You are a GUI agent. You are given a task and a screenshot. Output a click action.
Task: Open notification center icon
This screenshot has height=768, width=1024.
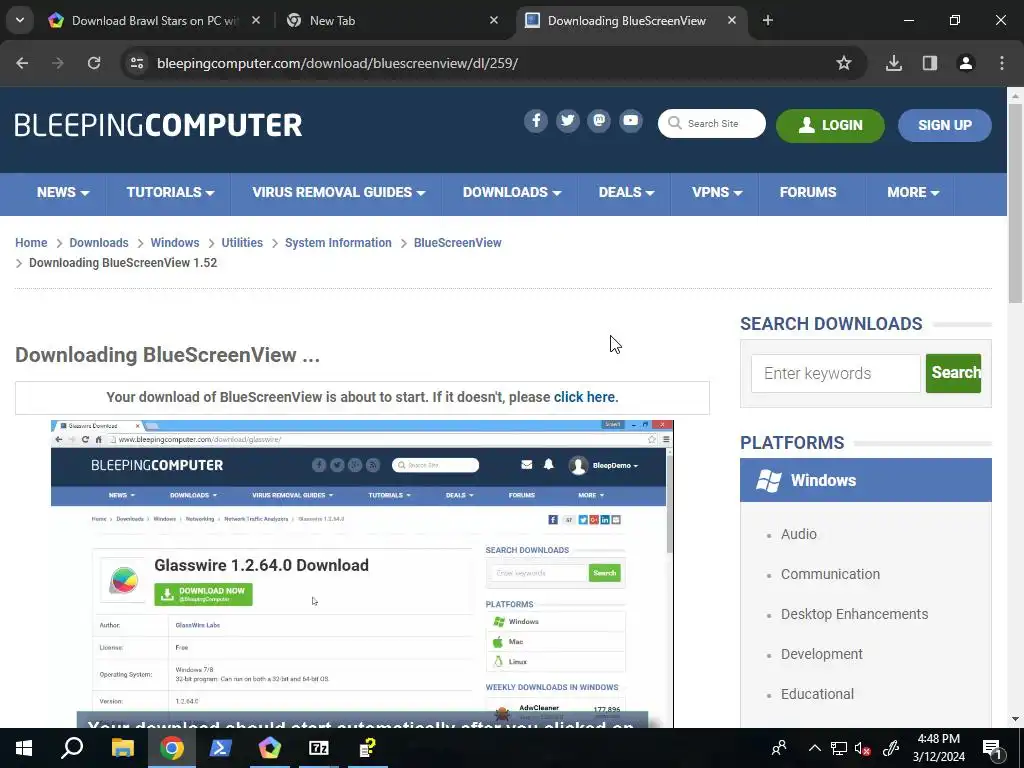[993, 749]
